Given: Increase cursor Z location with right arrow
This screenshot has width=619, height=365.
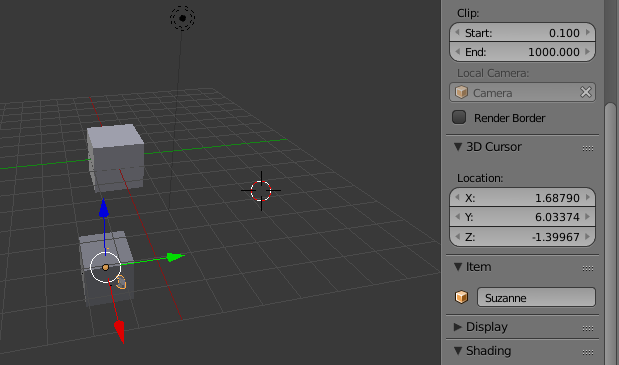Looking at the screenshot, I should click(x=588, y=237).
